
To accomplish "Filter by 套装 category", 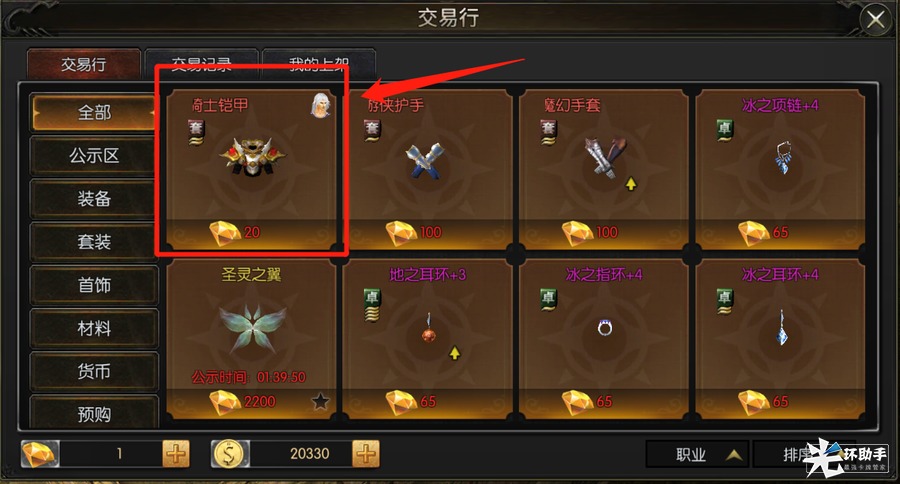I will click(94, 242).
